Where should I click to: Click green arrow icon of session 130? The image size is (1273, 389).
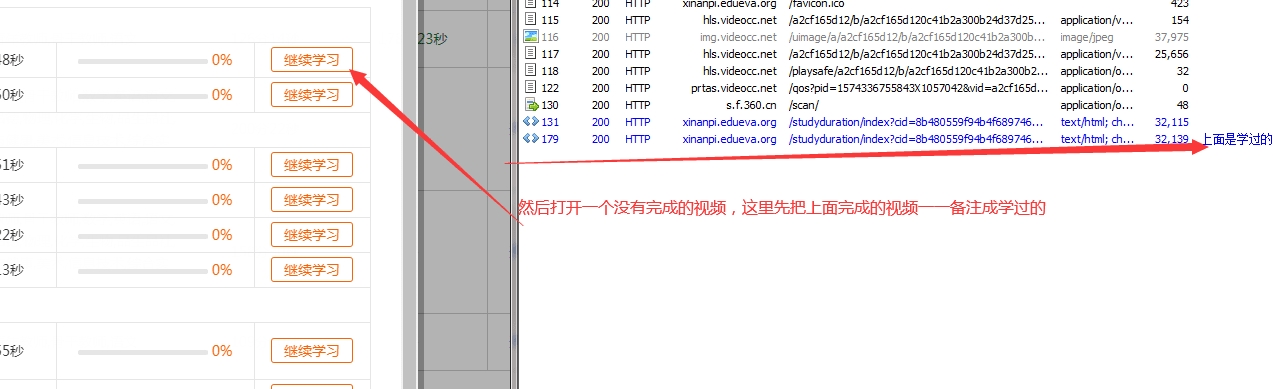tap(530, 105)
